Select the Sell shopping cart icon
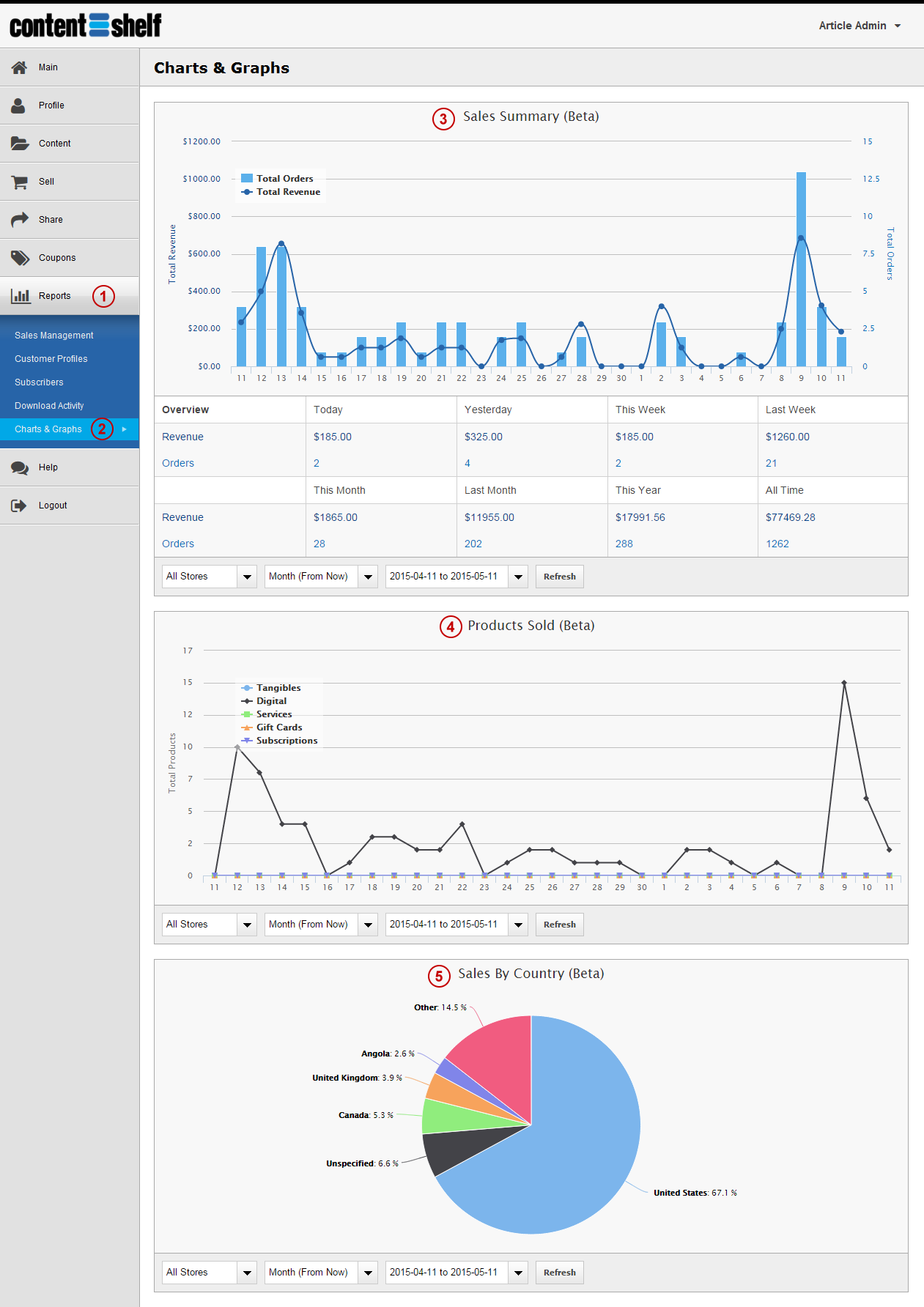The image size is (924, 1307). tap(20, 182)
